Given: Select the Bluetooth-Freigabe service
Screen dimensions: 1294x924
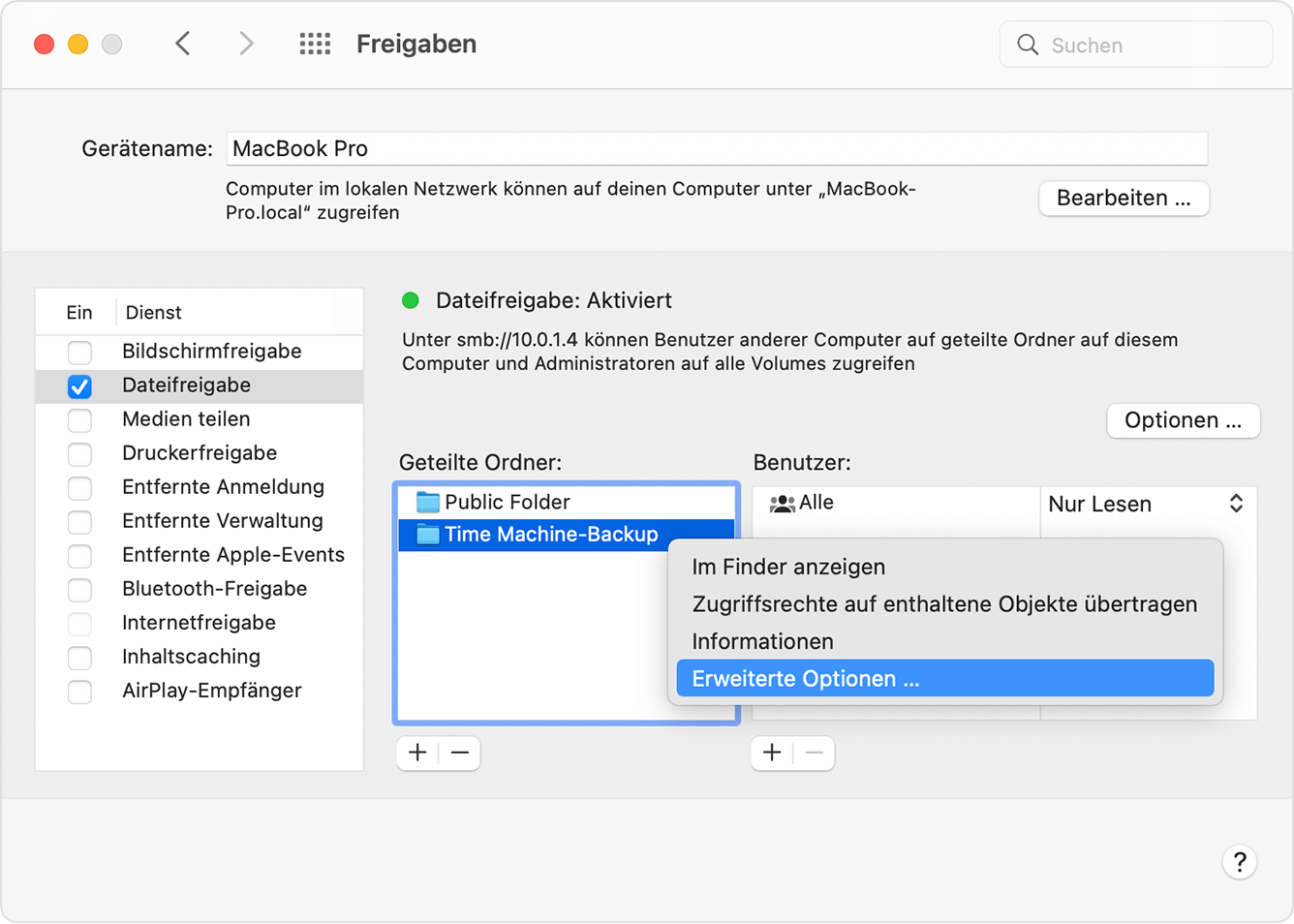Looking at the screenshot, I should click(x=200, y=589).
